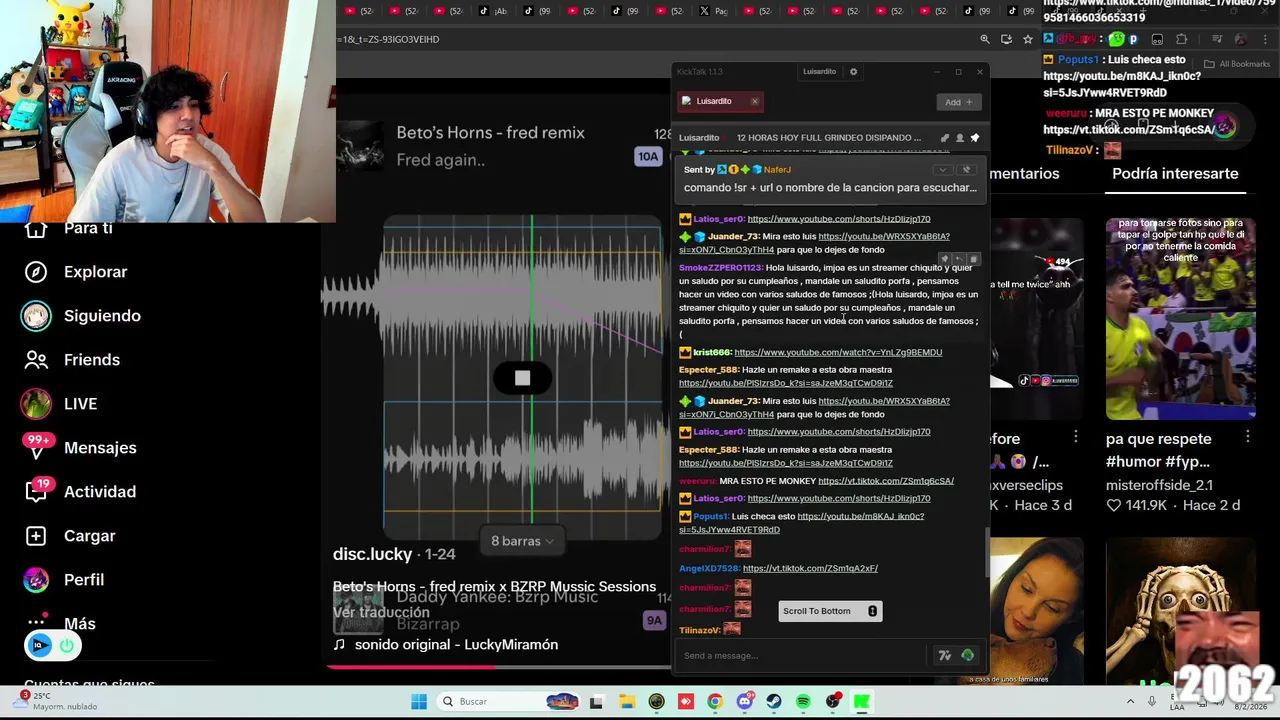Open krist666 YouTube watch link
Image resolution: width=1280 pixels, height=720 pixels.
click(838, 352)
